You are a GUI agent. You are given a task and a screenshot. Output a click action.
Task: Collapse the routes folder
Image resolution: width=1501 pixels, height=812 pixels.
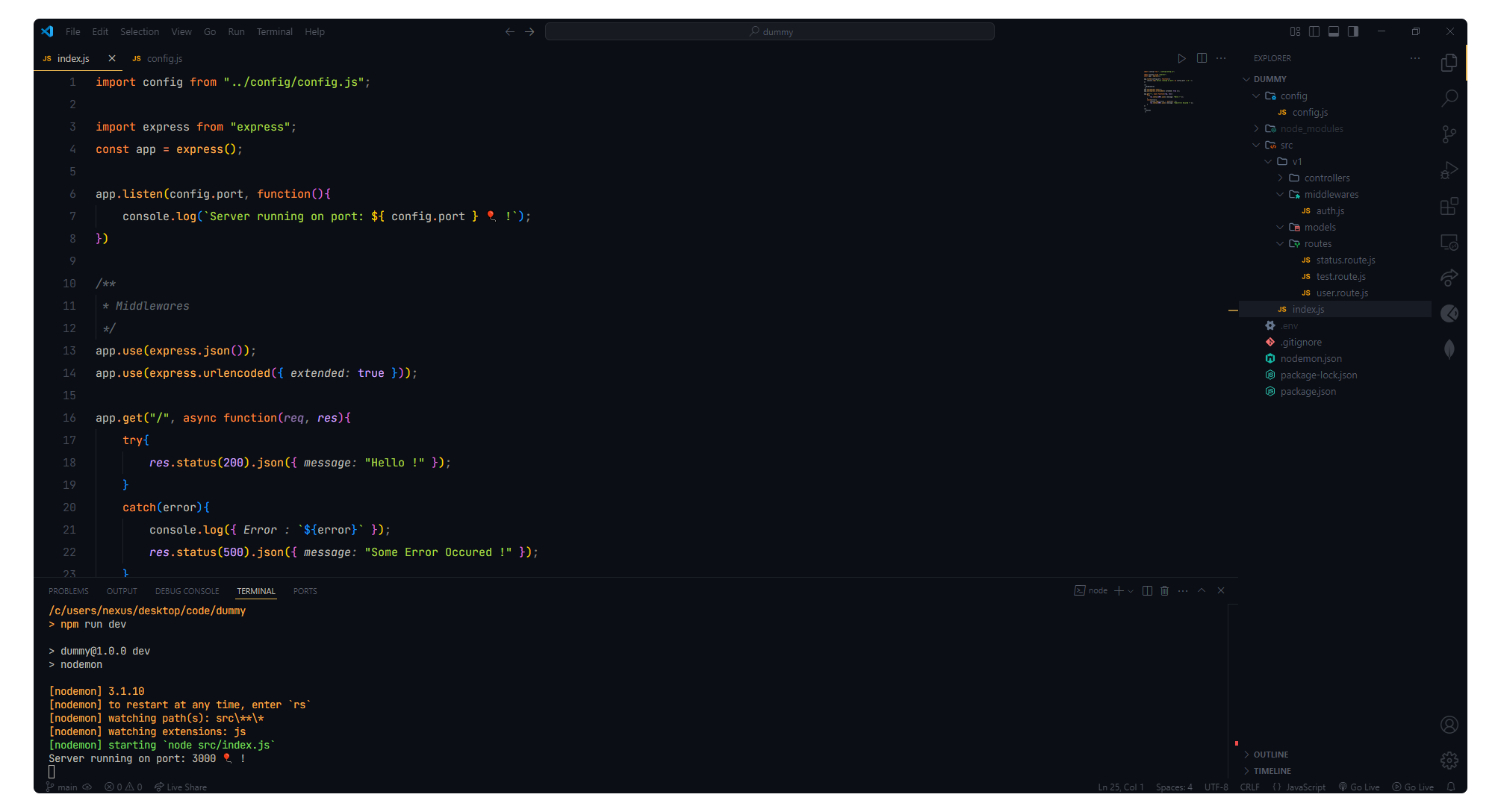1280,243
